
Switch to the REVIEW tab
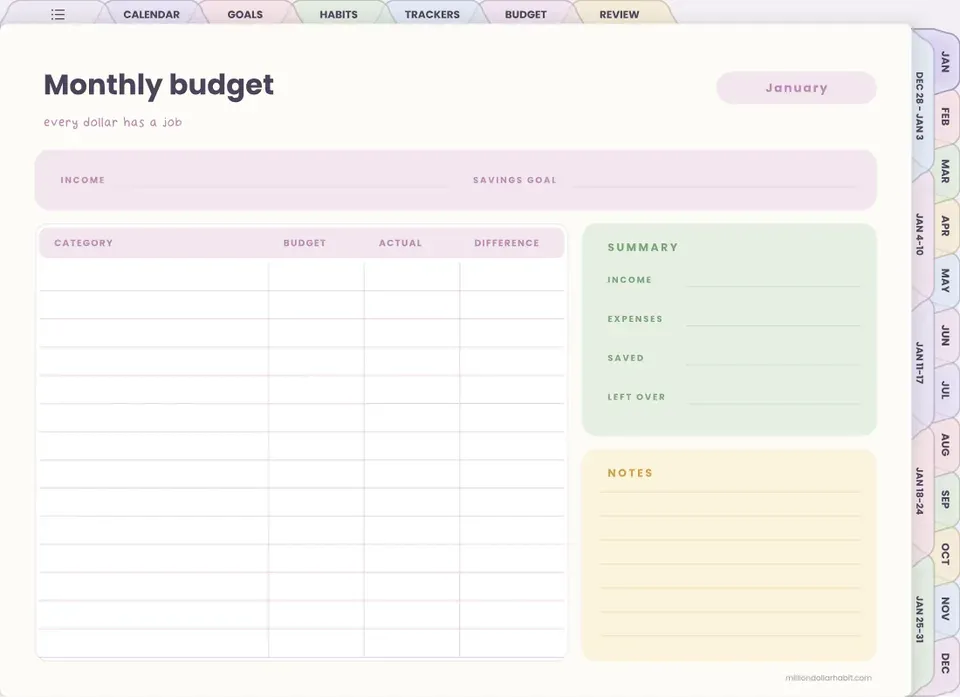[619, 14]
